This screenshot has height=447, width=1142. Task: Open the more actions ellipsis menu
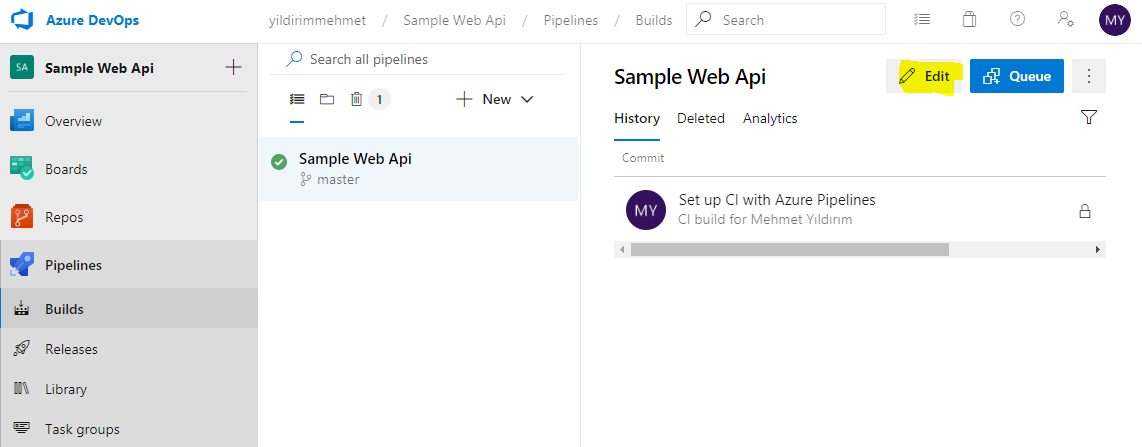[1088, 76]
